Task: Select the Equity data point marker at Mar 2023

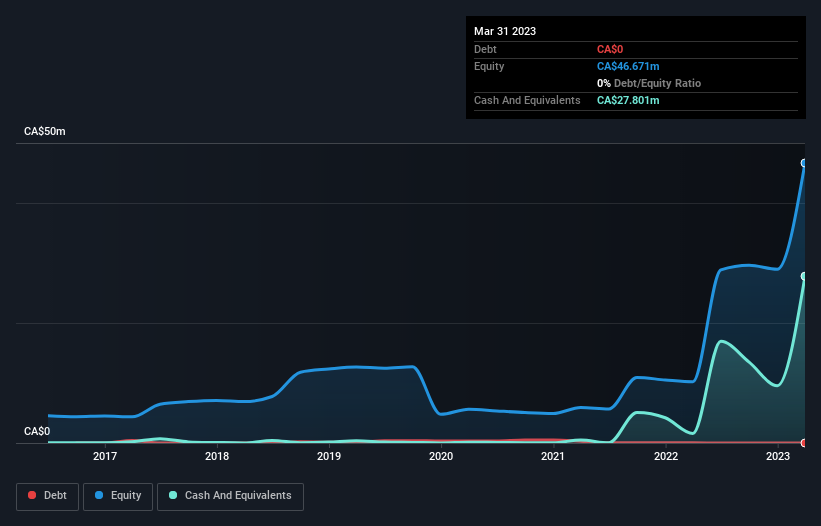Action: tap(804, 163)
